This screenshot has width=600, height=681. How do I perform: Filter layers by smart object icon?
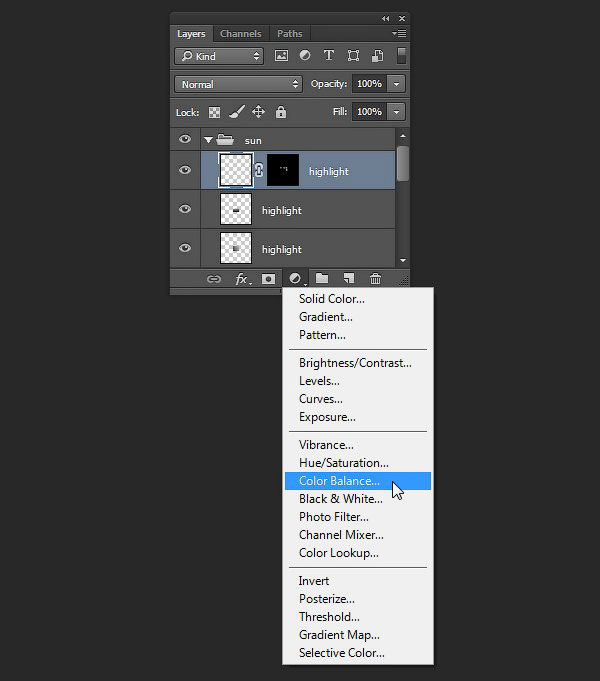point(378,56)
